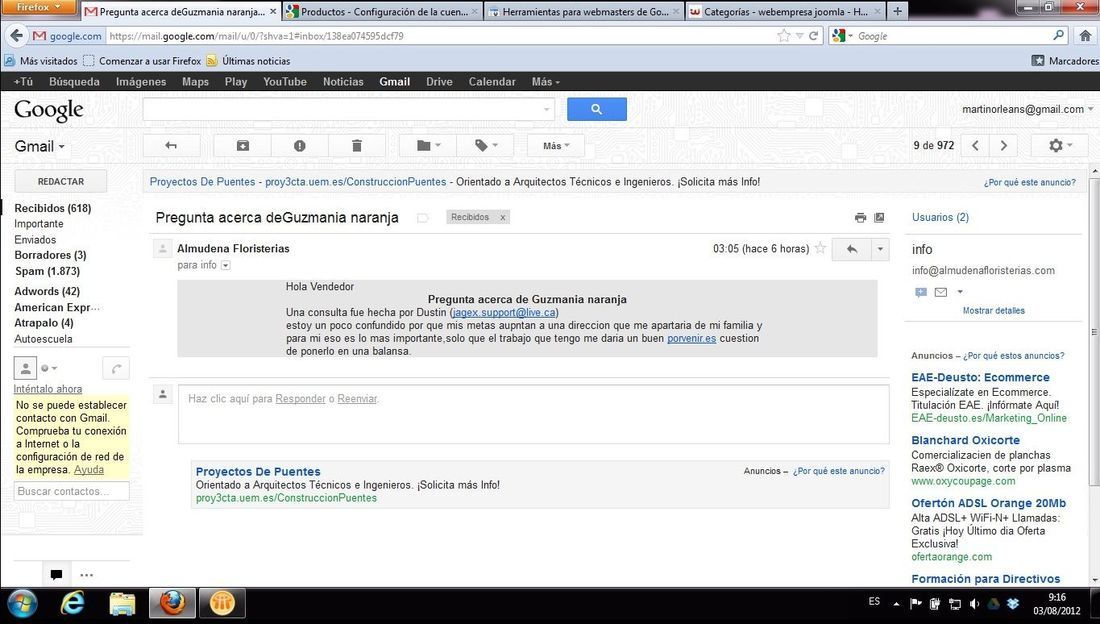Viewport: 1100px width, 624px height.
Task: Print the conversation using the printer icon
Action: 861,218
